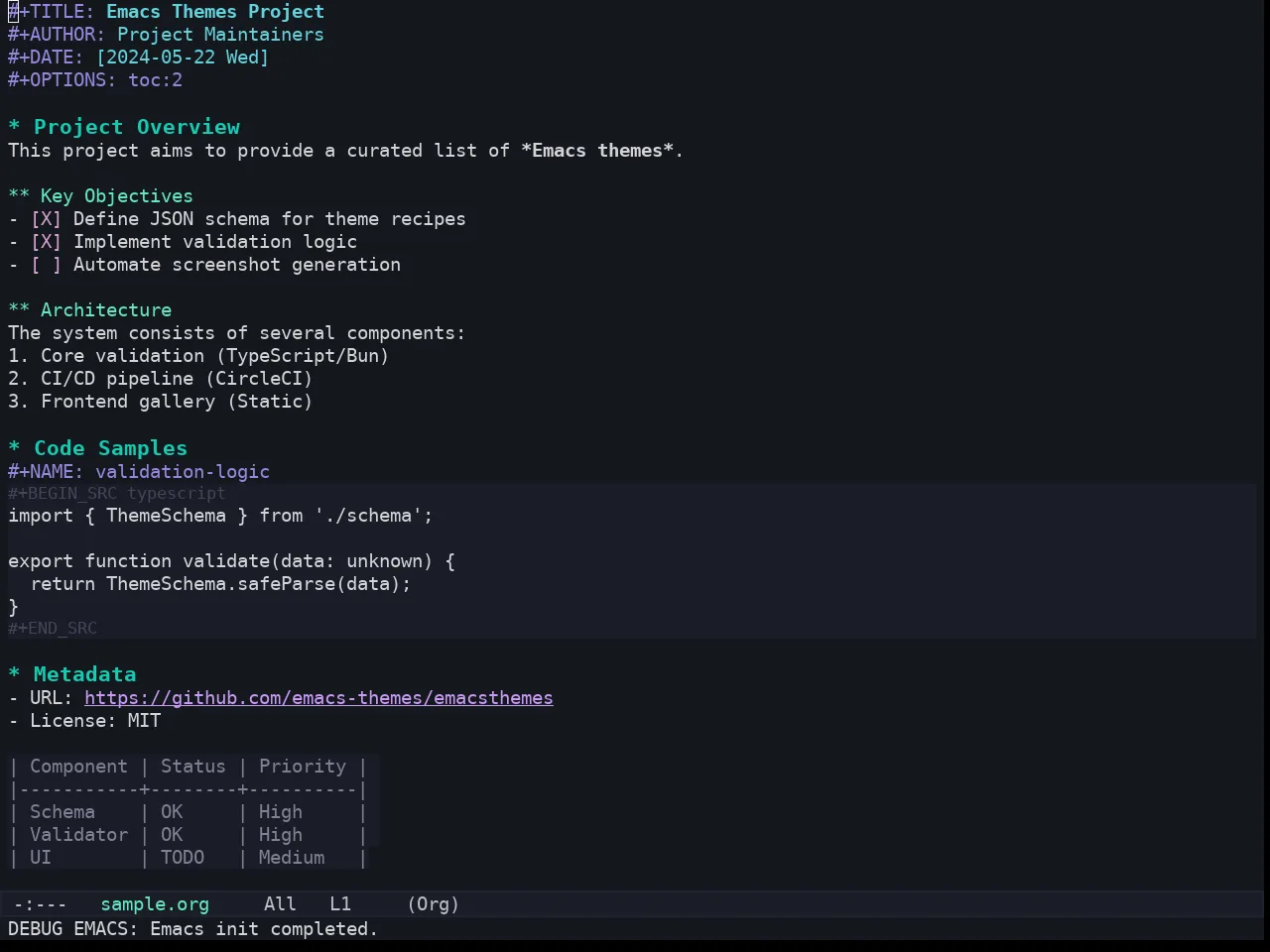
Task: Click the UI table cell
Action: point(41,858)
